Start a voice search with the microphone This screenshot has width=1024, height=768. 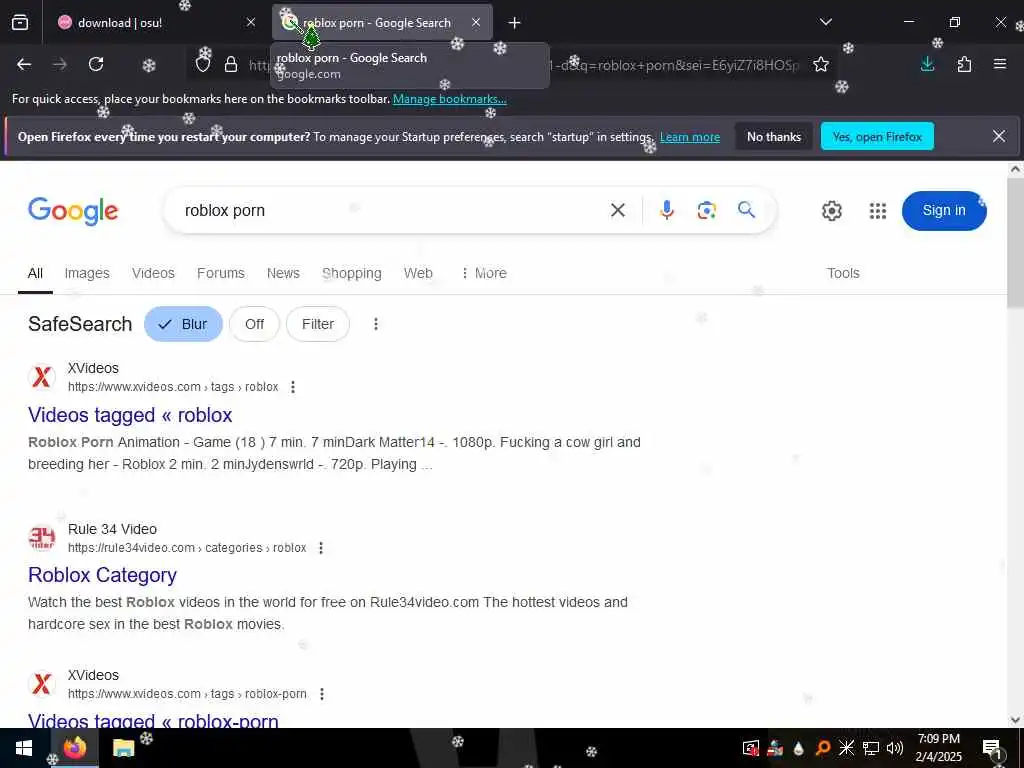point(667,210)
